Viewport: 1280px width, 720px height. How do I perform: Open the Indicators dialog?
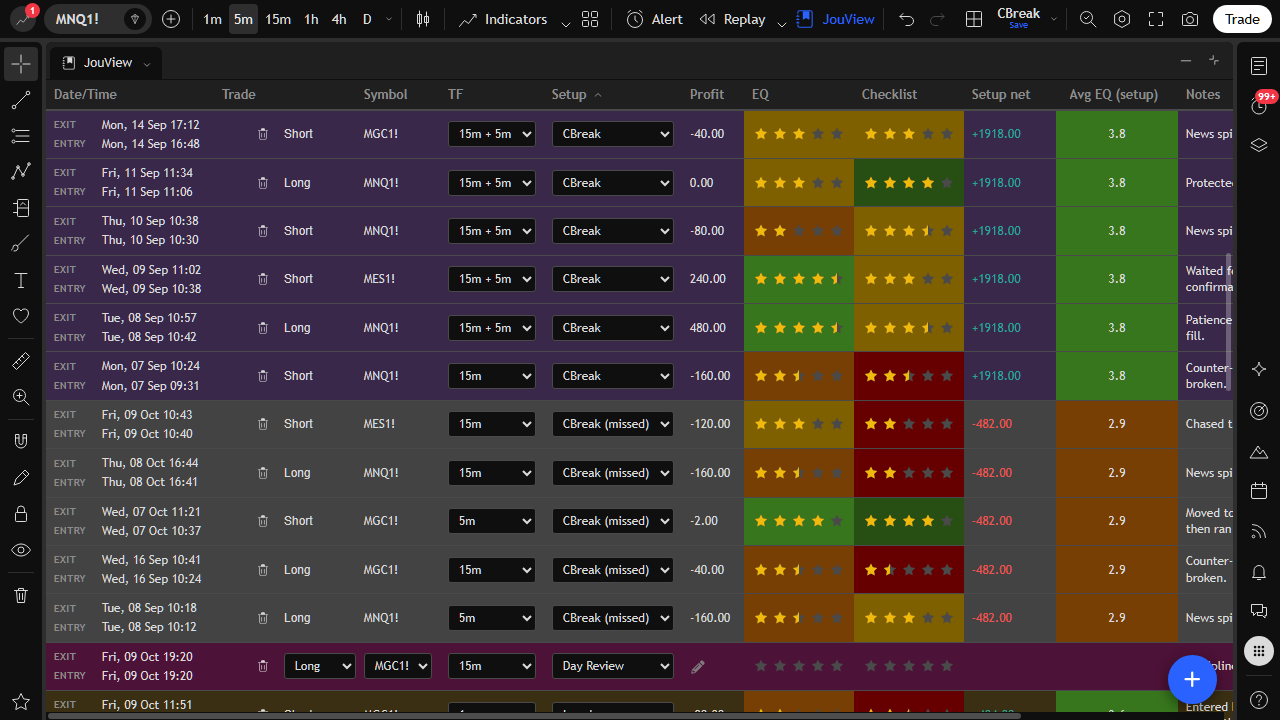[504, 19]
